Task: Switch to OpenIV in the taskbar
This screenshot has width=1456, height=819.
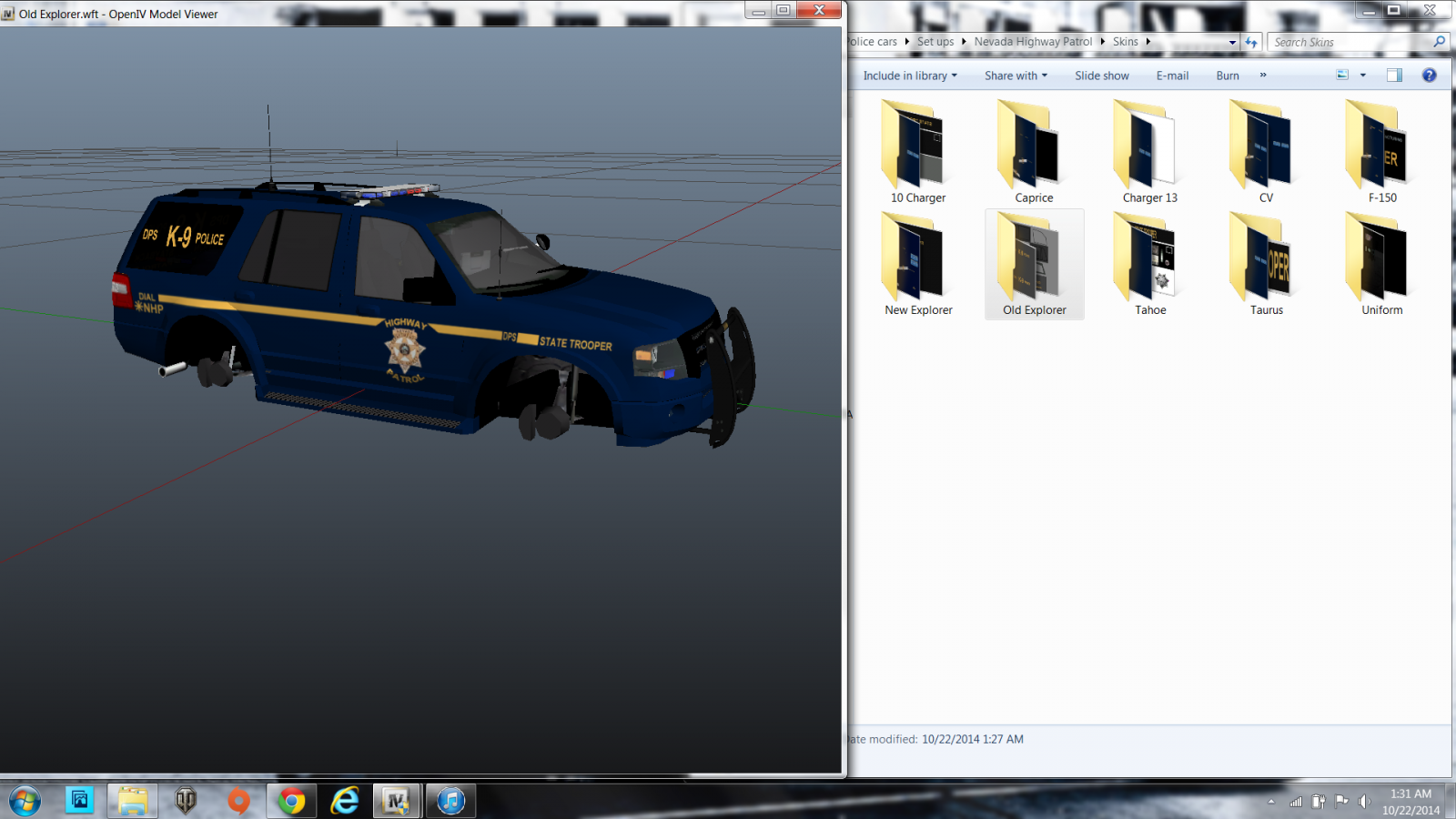Action: [396, 801]
